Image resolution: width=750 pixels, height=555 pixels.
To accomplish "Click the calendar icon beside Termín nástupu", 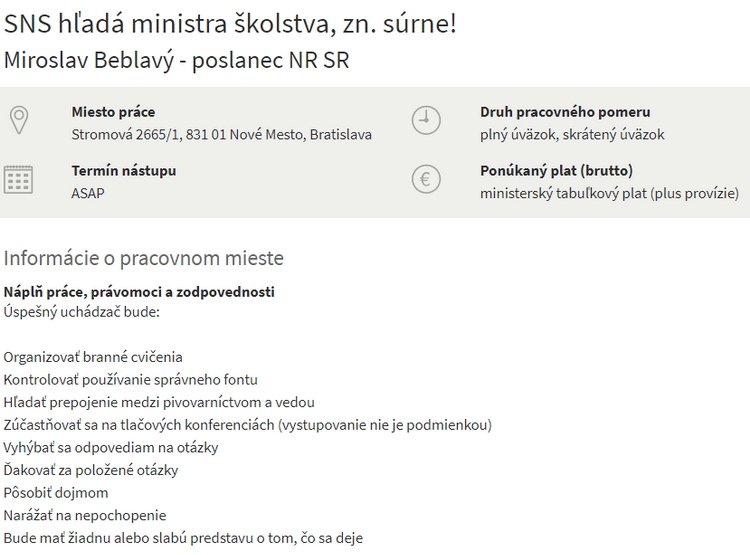I will (x=18, y=180).
